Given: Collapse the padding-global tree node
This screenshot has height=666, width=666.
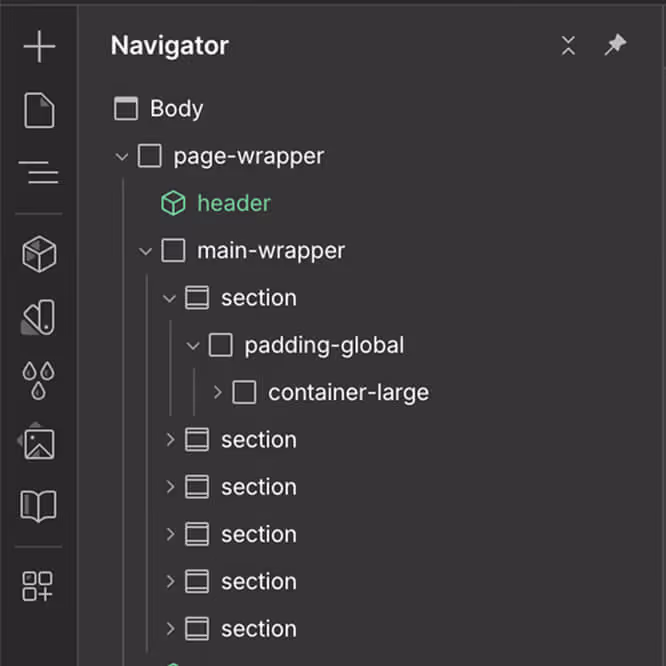Looking at the screenshot, I should point(193,346).
